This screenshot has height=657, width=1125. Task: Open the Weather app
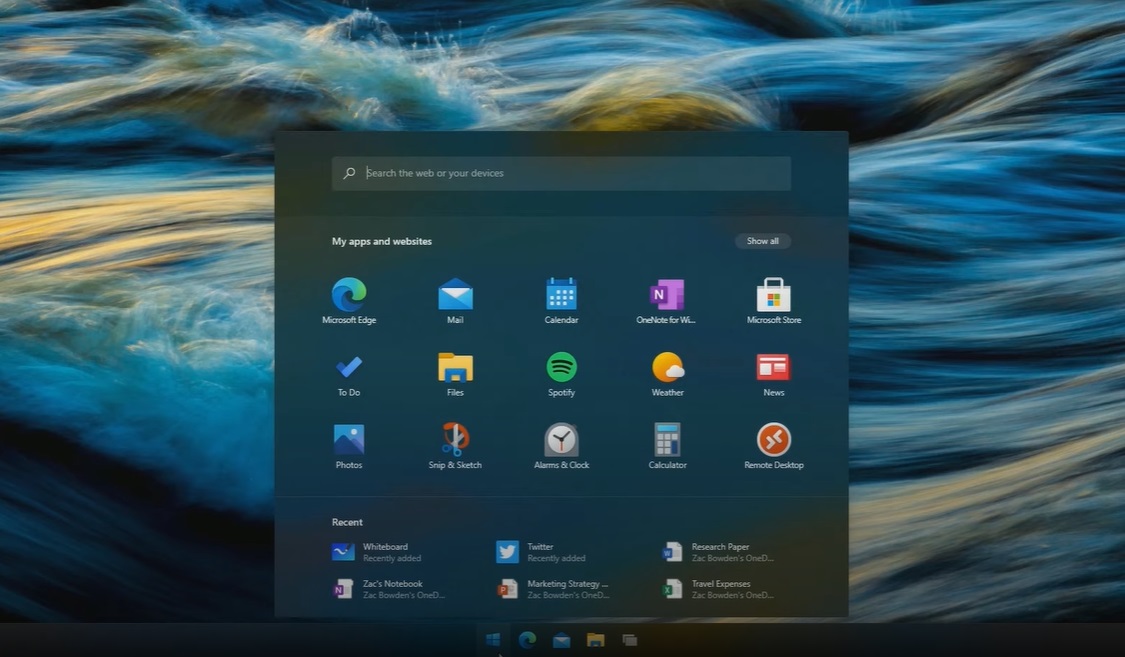667,374
